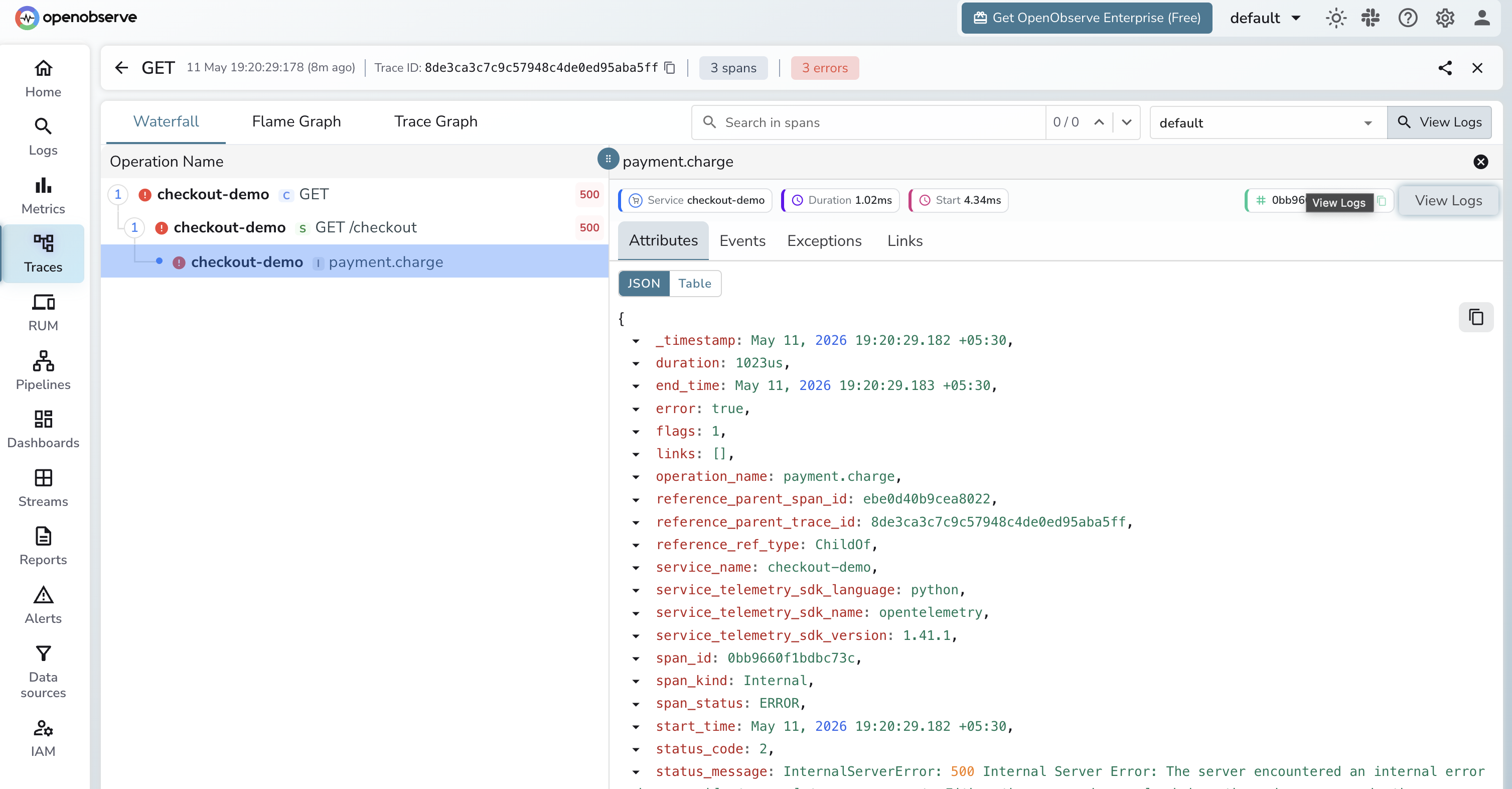This screenshot has width=1512, height=789.
Task: Focus the Search in spans field
Action: click(869, 122)
